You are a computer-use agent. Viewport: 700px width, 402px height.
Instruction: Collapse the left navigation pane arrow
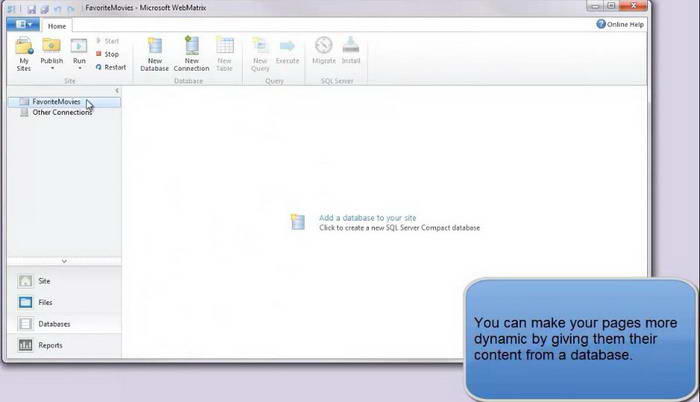click(x=117, y=91)
